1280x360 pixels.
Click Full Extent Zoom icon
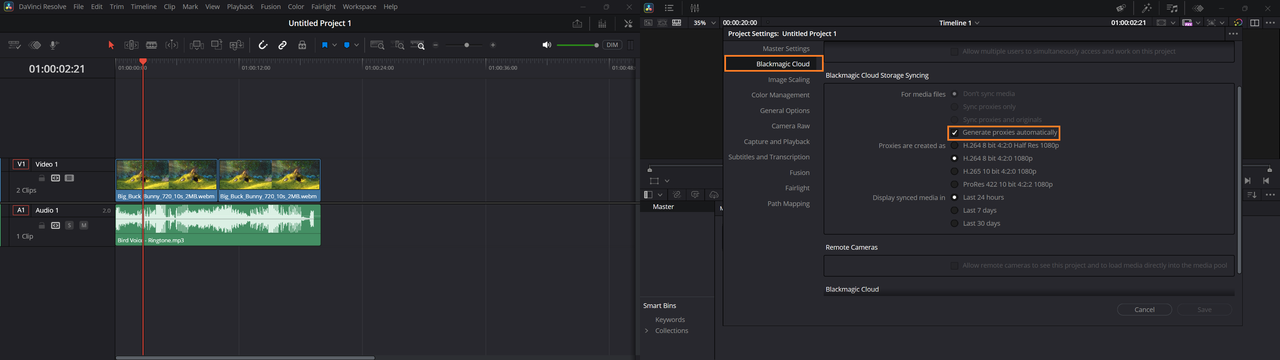pos(378,45)
